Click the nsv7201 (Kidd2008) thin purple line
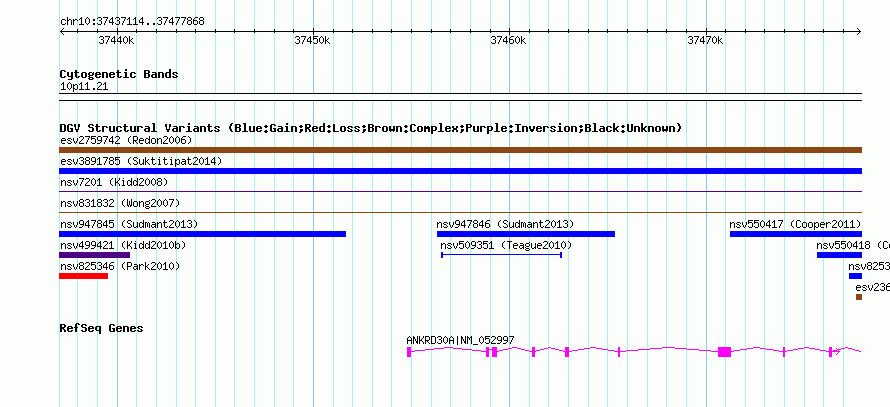Viewport: 890px width, 407px height. click(x=460, y=192)
